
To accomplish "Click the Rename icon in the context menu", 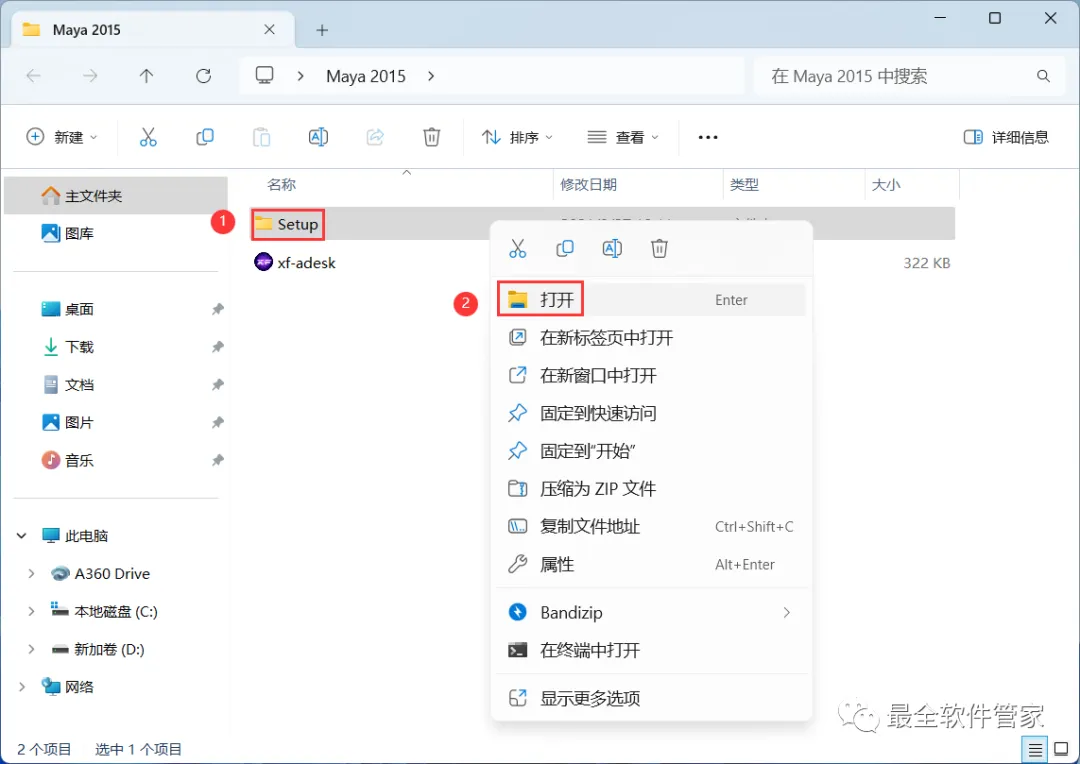I will coord(612,248).
